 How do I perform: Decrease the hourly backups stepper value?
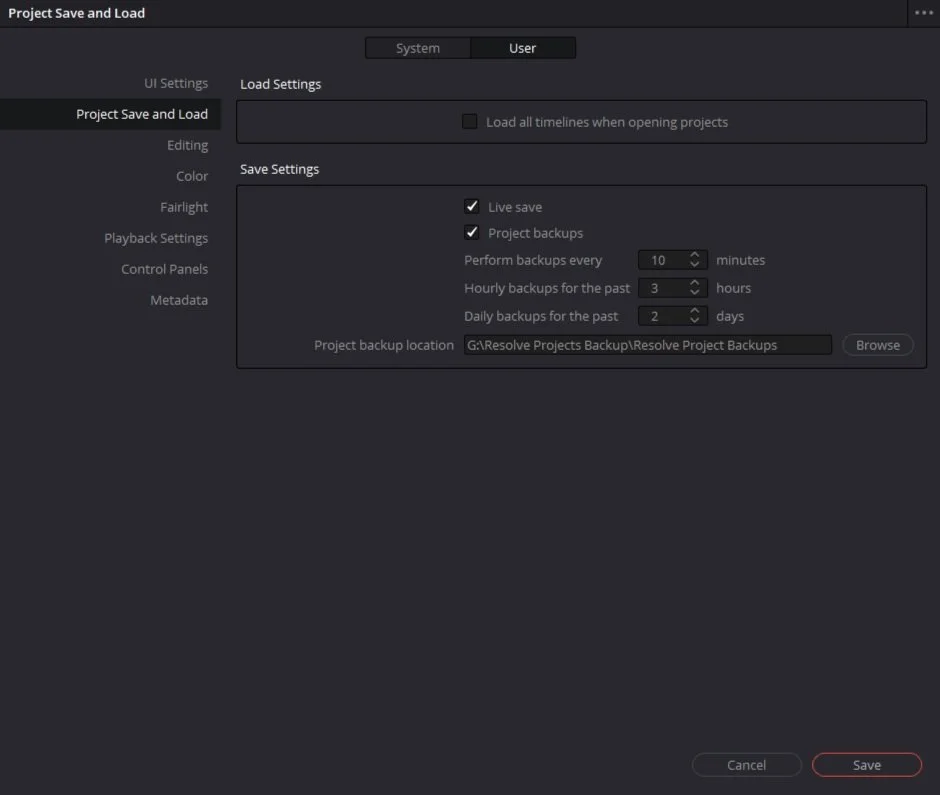pyautogui.click(x=696, y=292)
